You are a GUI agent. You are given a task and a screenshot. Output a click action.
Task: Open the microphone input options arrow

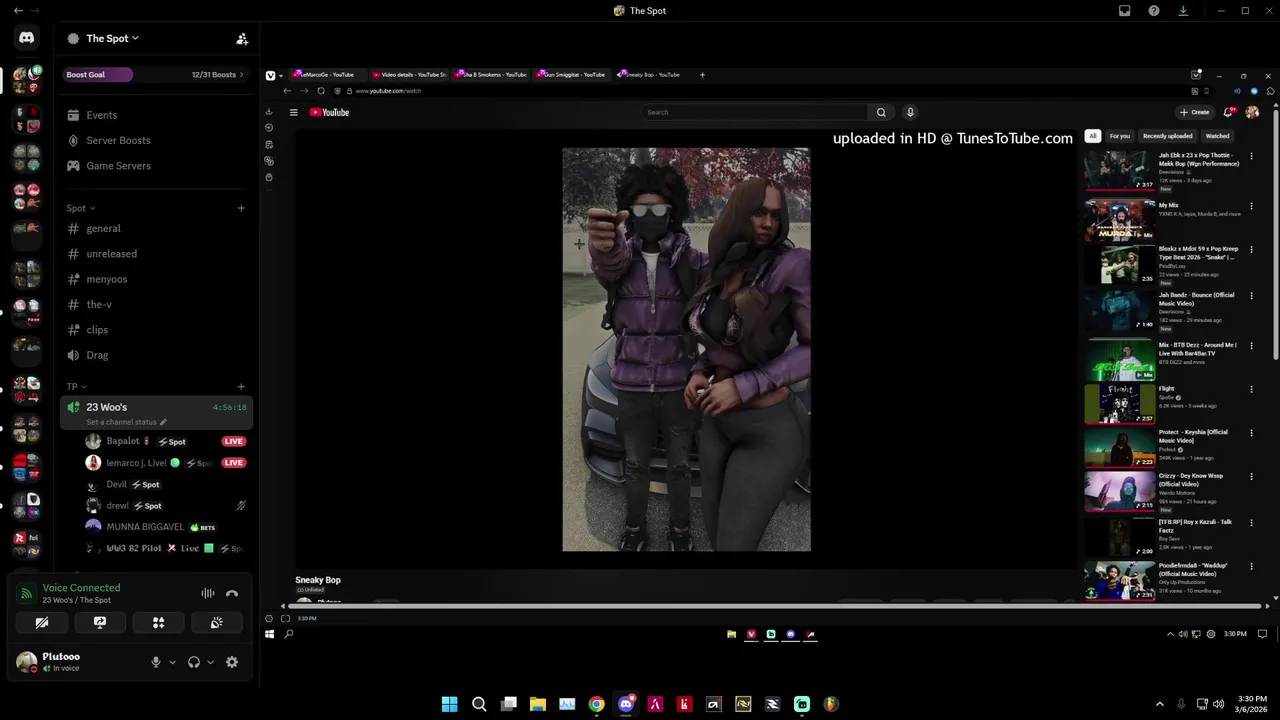(x=172, y=662)
